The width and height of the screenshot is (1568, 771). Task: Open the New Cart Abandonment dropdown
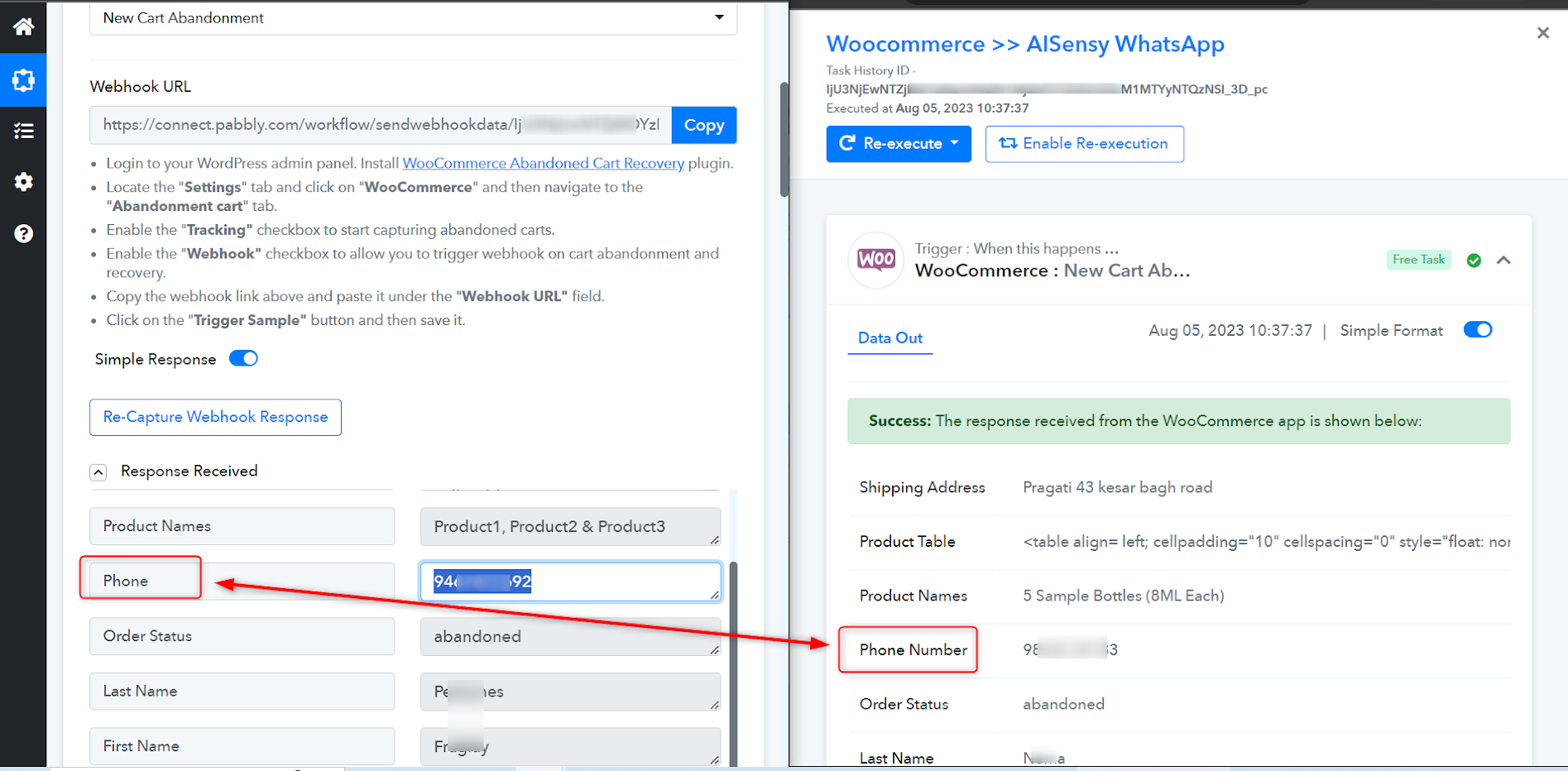coord(413,18)
